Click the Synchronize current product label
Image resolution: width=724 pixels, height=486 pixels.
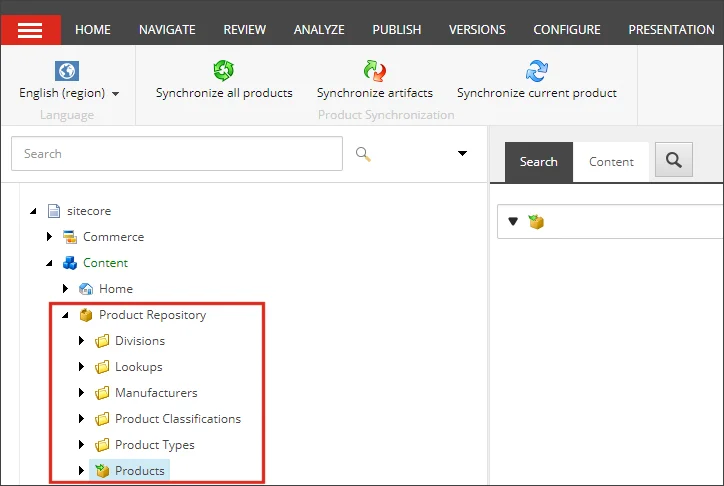click(537, 93)
